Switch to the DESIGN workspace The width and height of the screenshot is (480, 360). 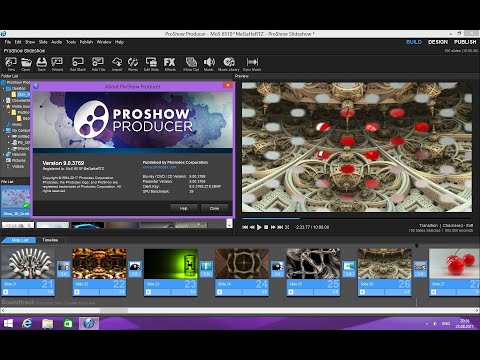(x=438, y=42)
